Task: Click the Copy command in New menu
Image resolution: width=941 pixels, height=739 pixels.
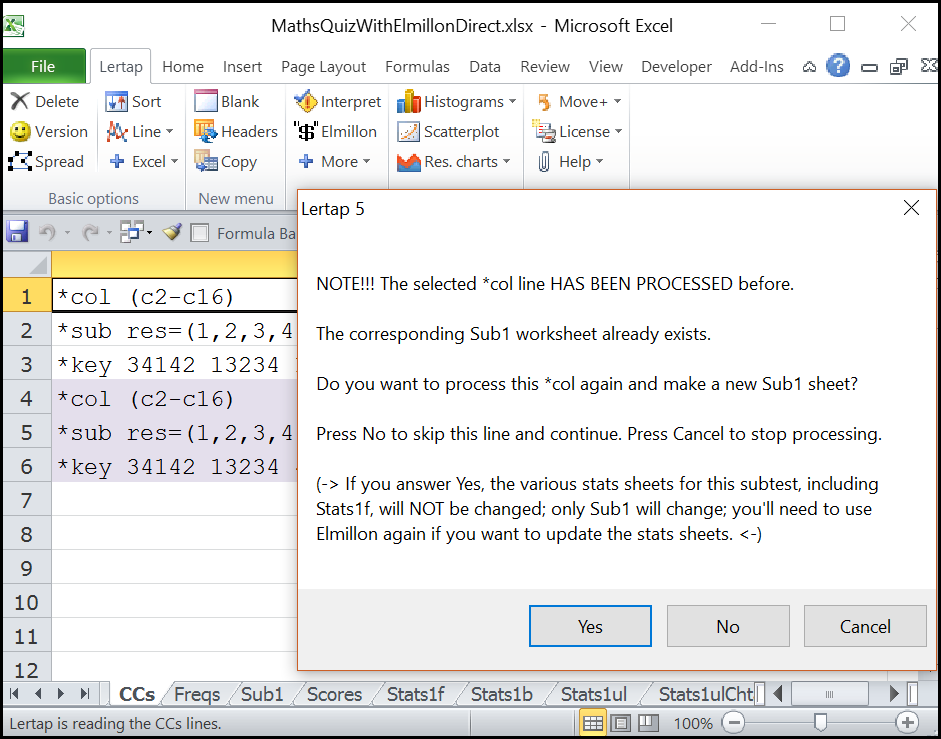Action: [x=226, y=161]
